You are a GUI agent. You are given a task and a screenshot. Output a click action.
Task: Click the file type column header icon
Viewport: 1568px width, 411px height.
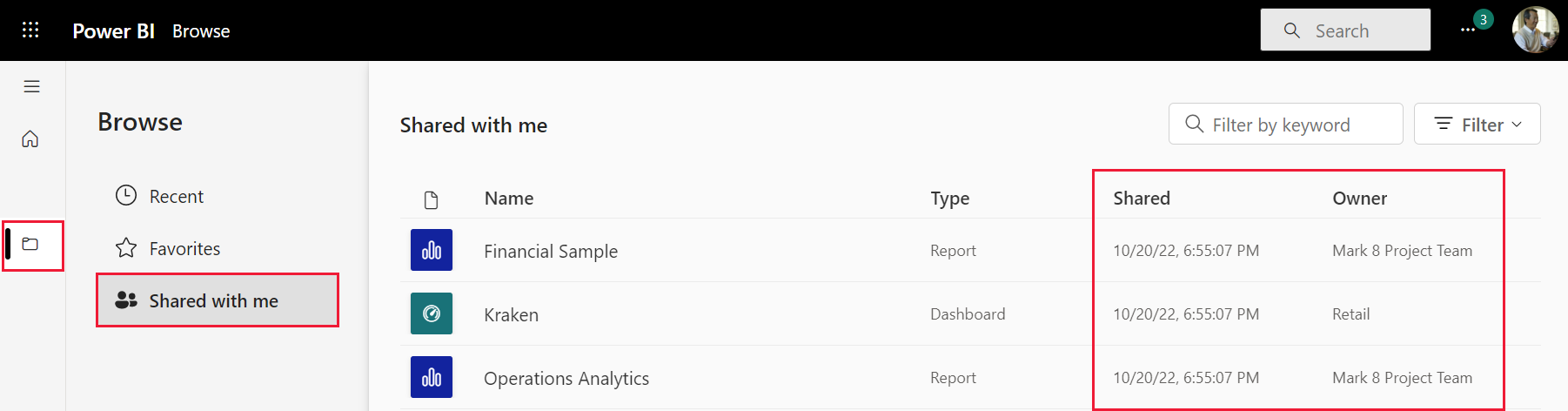coord(431,200)
